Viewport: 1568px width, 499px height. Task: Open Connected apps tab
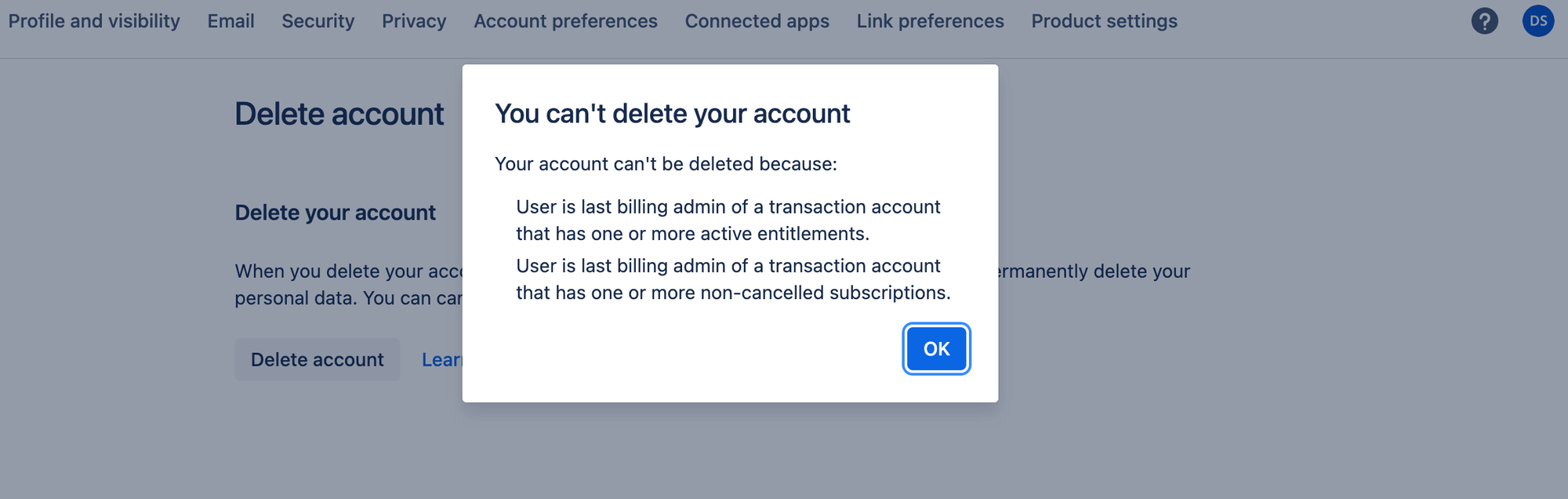(x=757, y=21)
